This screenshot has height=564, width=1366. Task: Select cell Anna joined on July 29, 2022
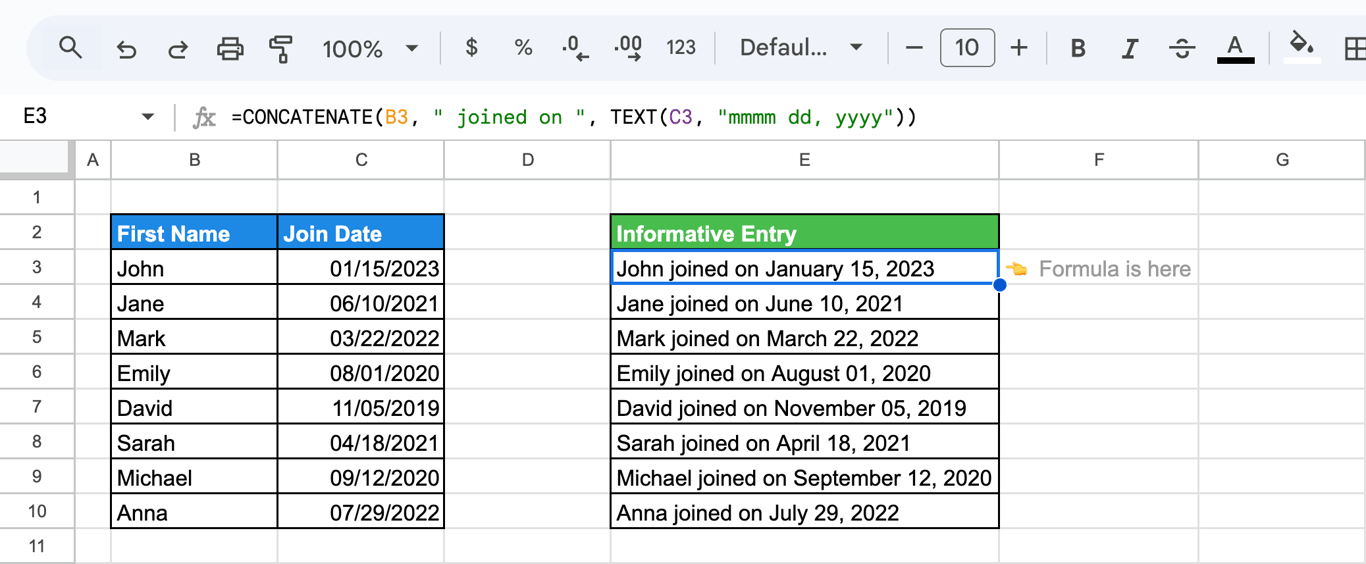point(805,512)
